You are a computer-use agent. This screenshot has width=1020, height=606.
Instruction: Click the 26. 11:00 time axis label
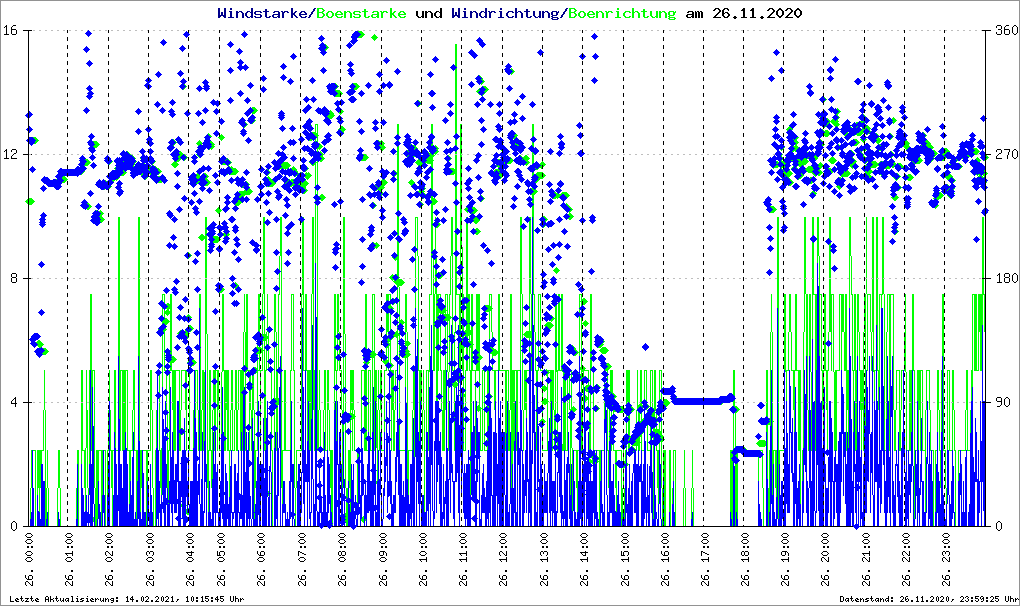tap(463, 559)
